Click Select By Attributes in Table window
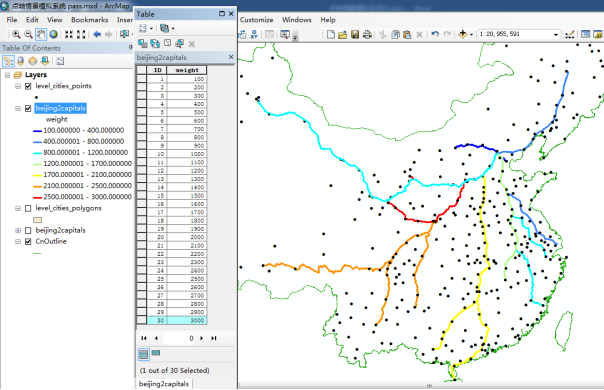This screenshot has width=604, height=390. click(x=143, y=44)
